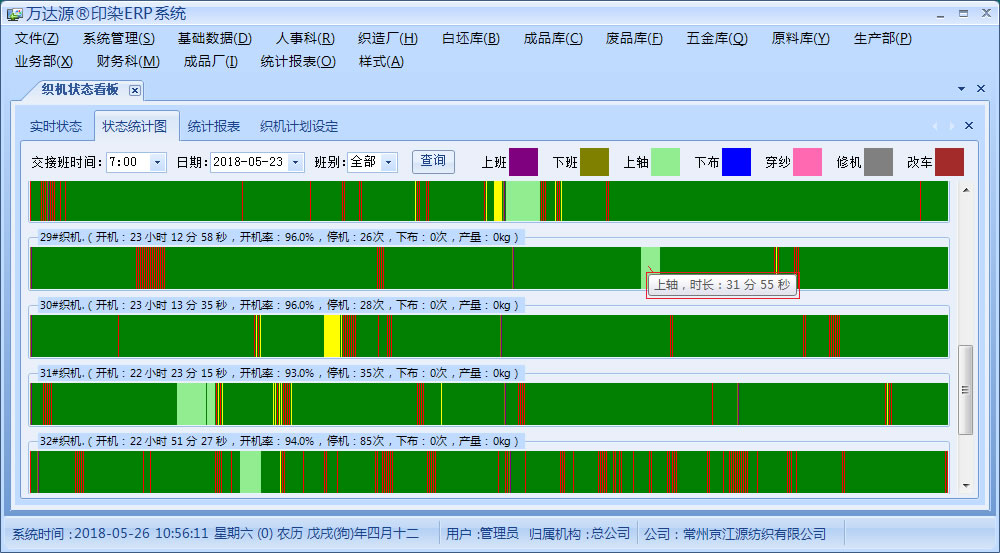Click the app icon in title bar
Image resolution: width=1000 pixels, height=553 pixels.
coord(14,14)
